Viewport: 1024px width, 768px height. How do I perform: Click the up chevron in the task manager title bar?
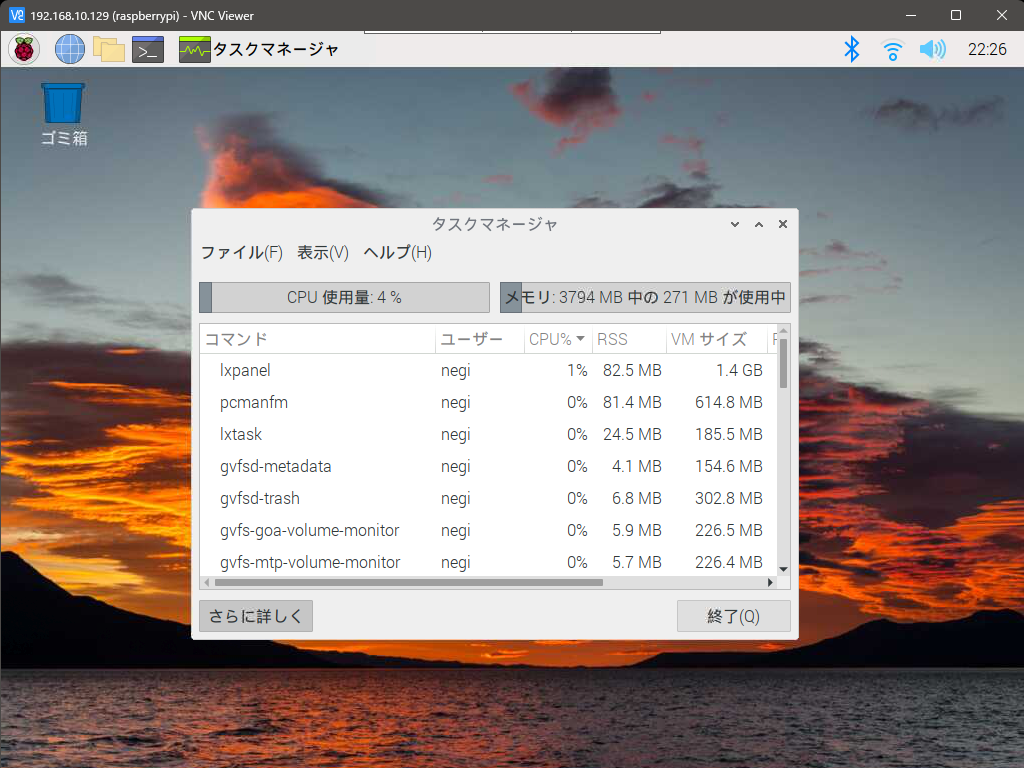coord(759,225)
